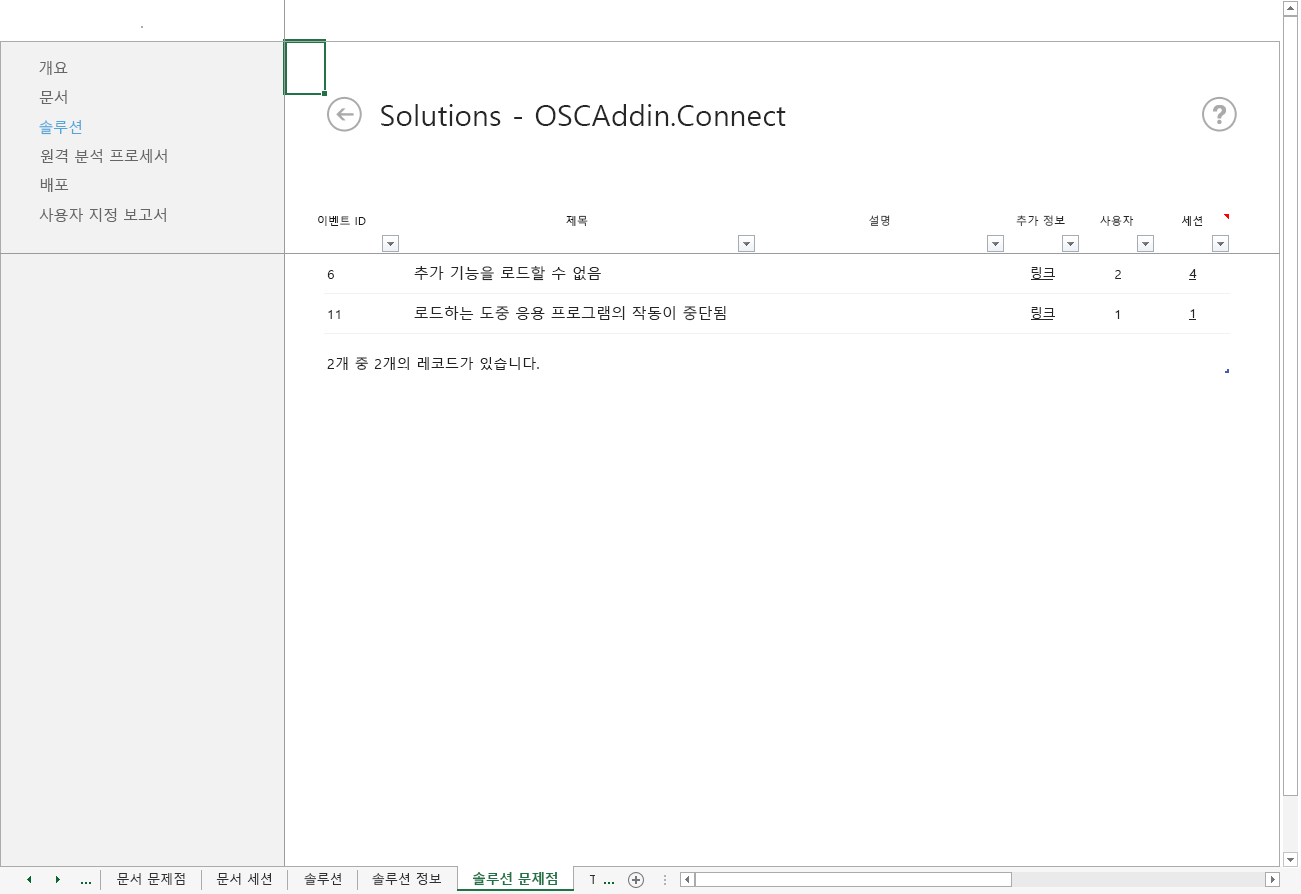Viewport: 1301px width, 894px height.
Task: Open the 설명 column filter dropdown
Action: point(995,243)
